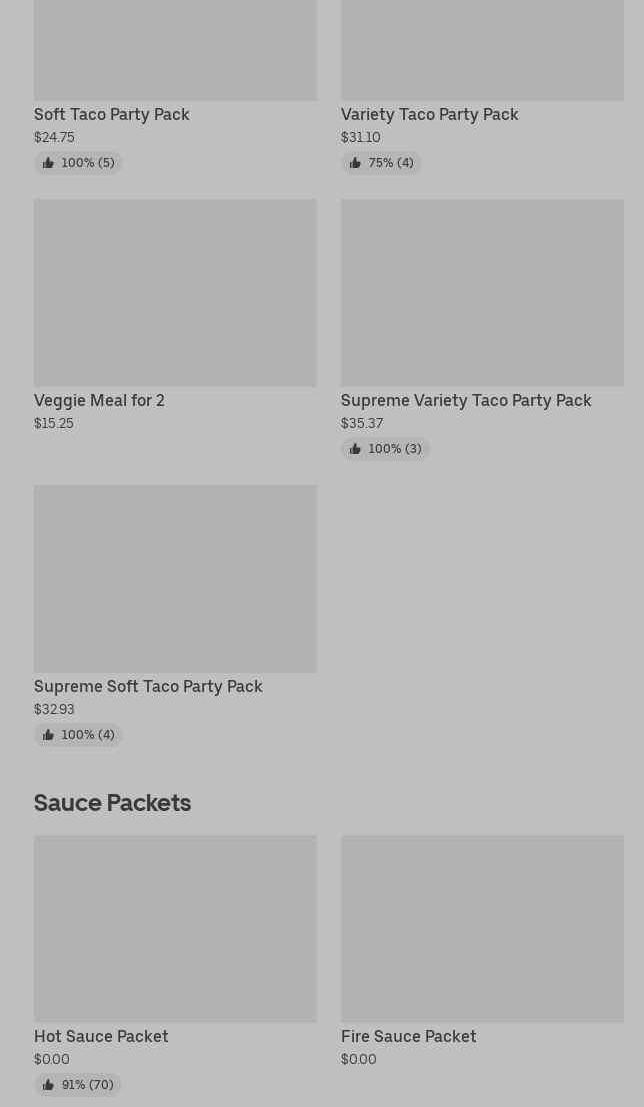Open the Supreme Variety Taco Party Pack image
Image resolution: width=644 pixels, height=1107 pixels.
(482, 292)
